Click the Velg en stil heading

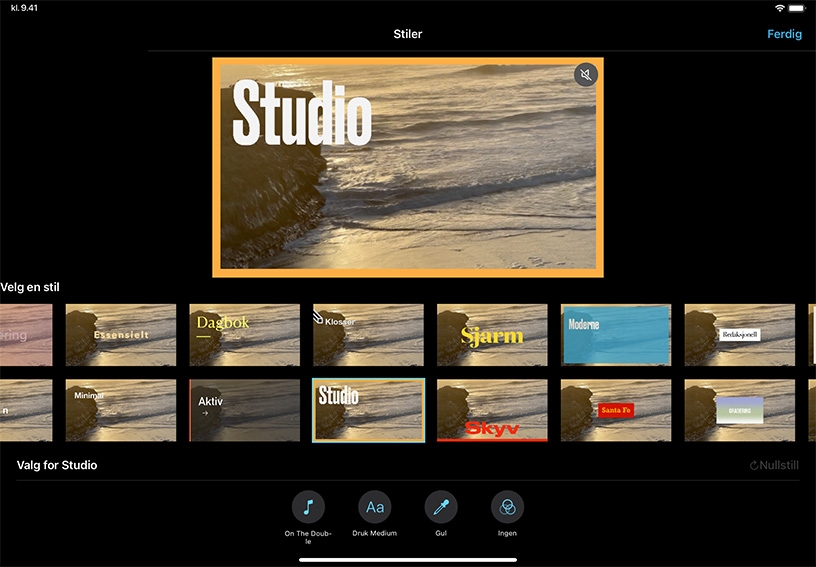(x=30, y=287)
